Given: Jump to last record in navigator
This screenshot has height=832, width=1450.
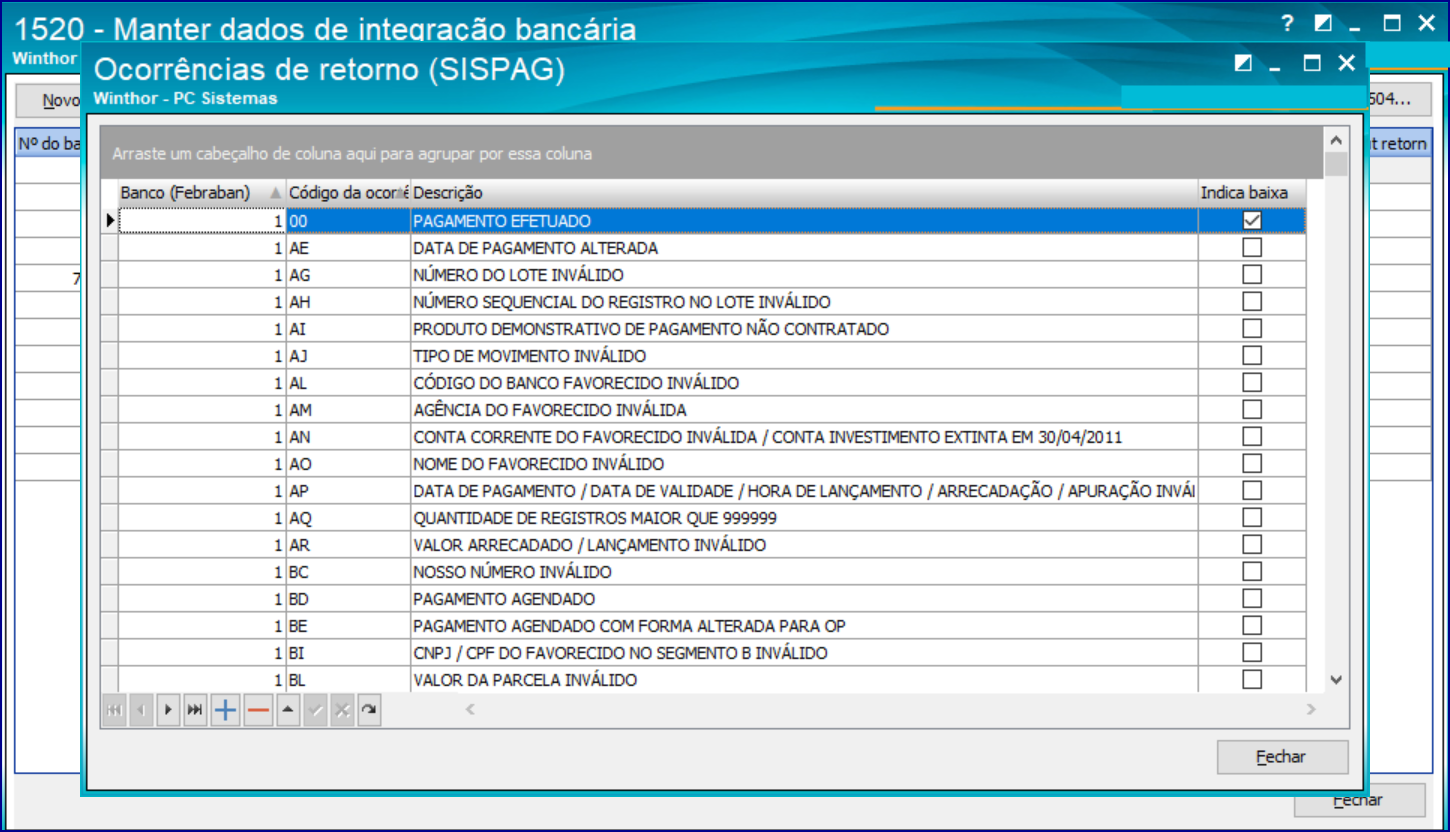Looking at the screenshot, I should 195,710.
